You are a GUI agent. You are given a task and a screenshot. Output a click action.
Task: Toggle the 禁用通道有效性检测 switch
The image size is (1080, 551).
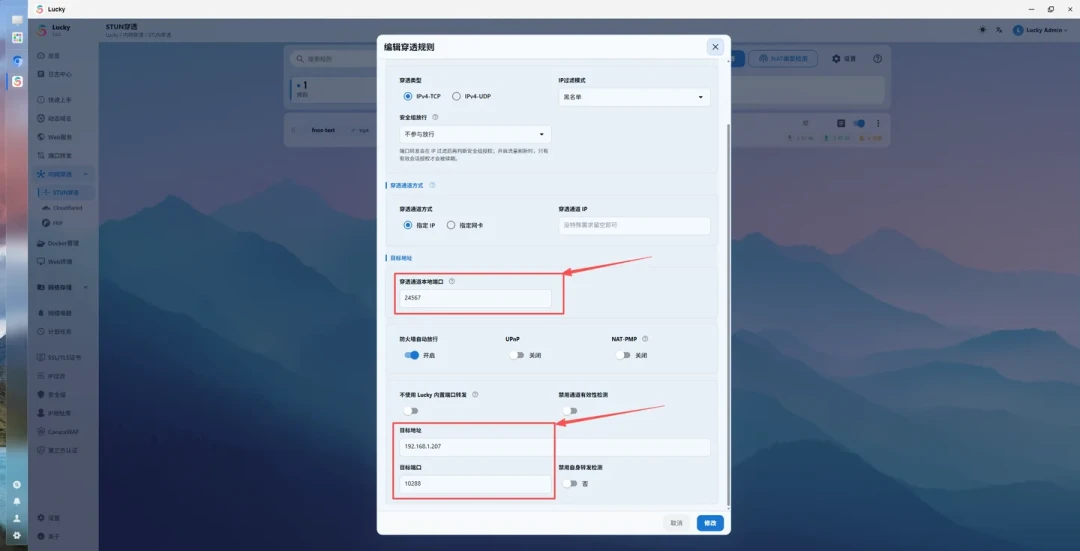(x=570, y=410)
